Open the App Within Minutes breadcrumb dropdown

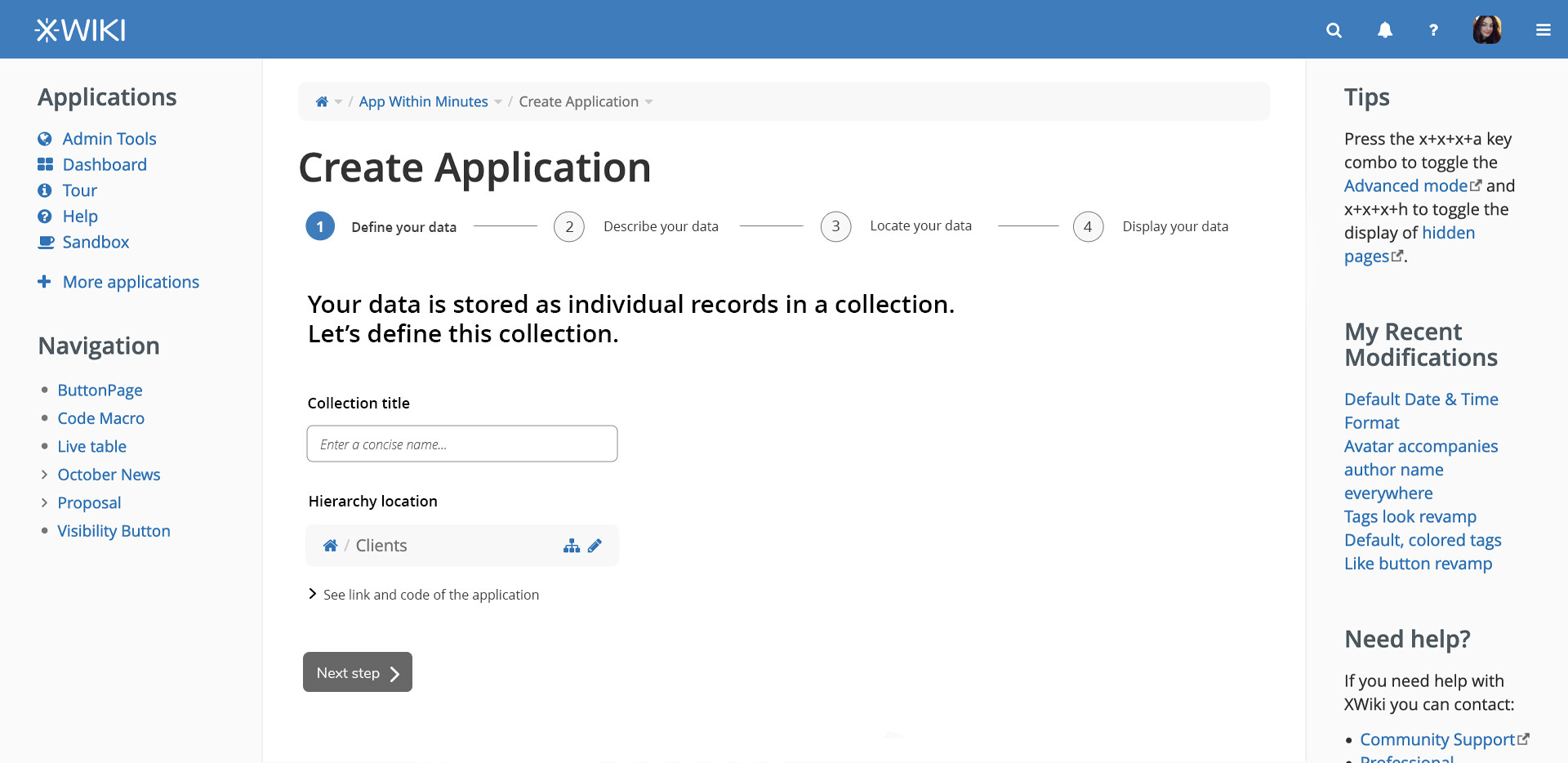(498, 102)
